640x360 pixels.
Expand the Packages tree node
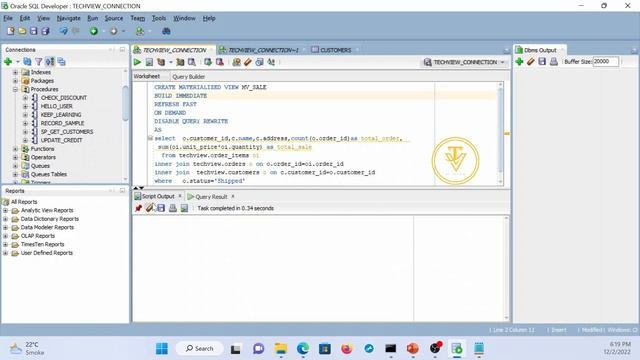(x=16, y=81)
